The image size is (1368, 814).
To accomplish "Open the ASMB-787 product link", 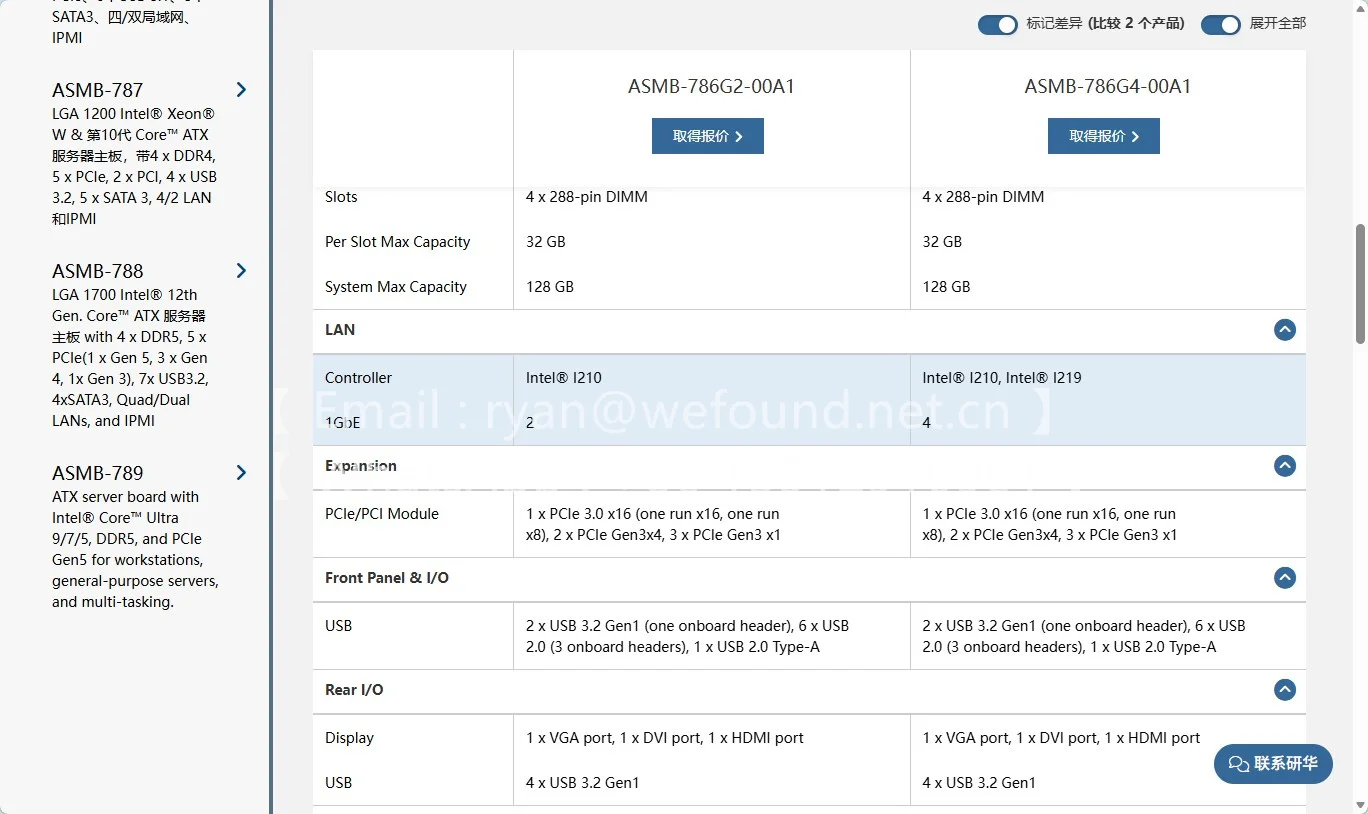I will point(98,90).
